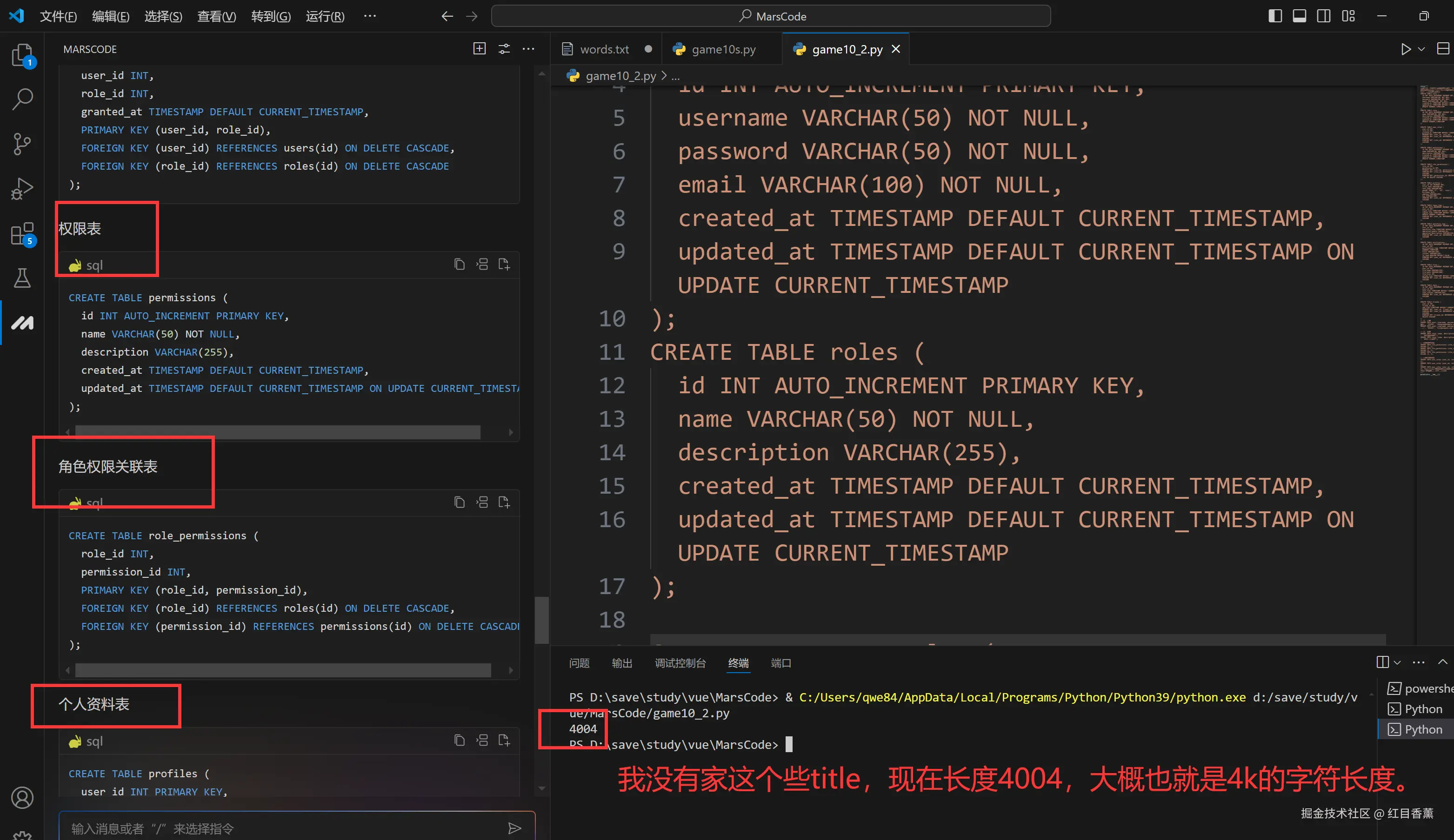The height and width of the screenshot is (840, 1454).
Task: Open Run and Debug view
Action: click(22, 189)
